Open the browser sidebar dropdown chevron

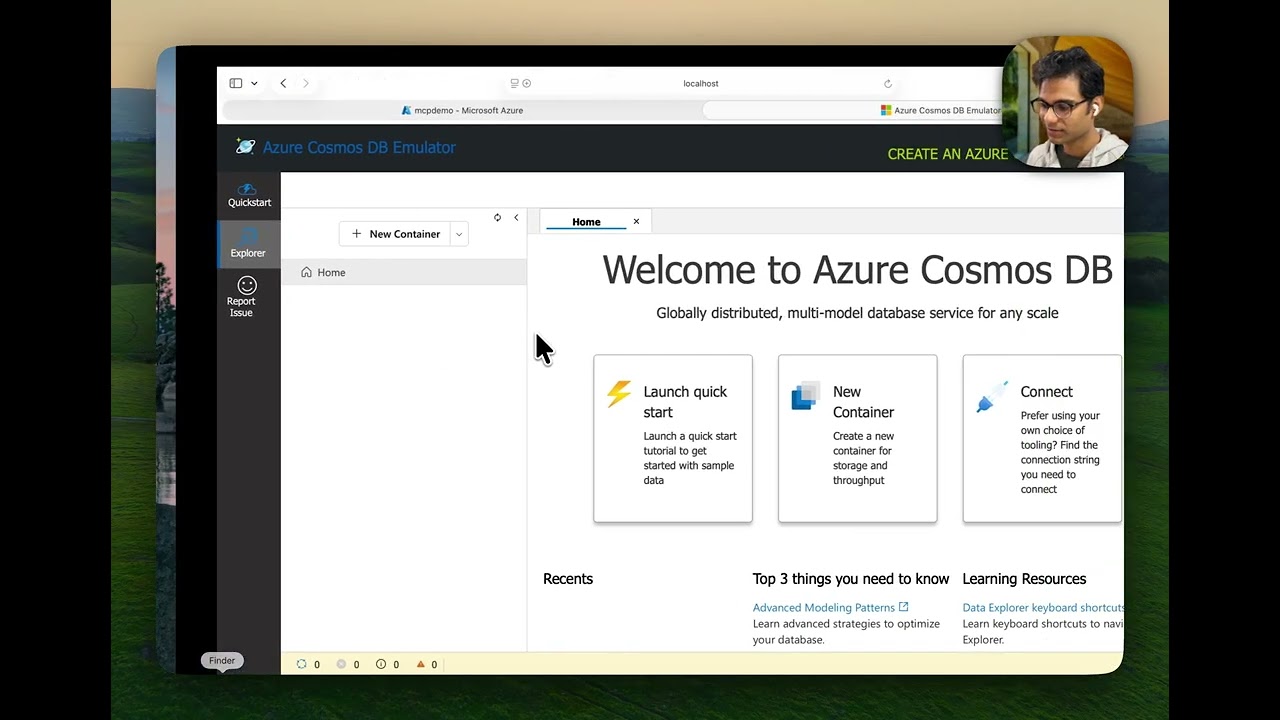coord(254,83)
